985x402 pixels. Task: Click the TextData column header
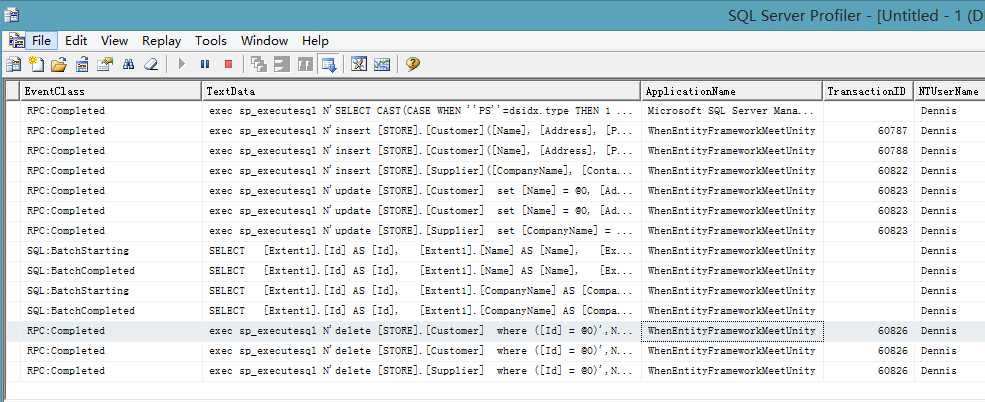(422, 91)
